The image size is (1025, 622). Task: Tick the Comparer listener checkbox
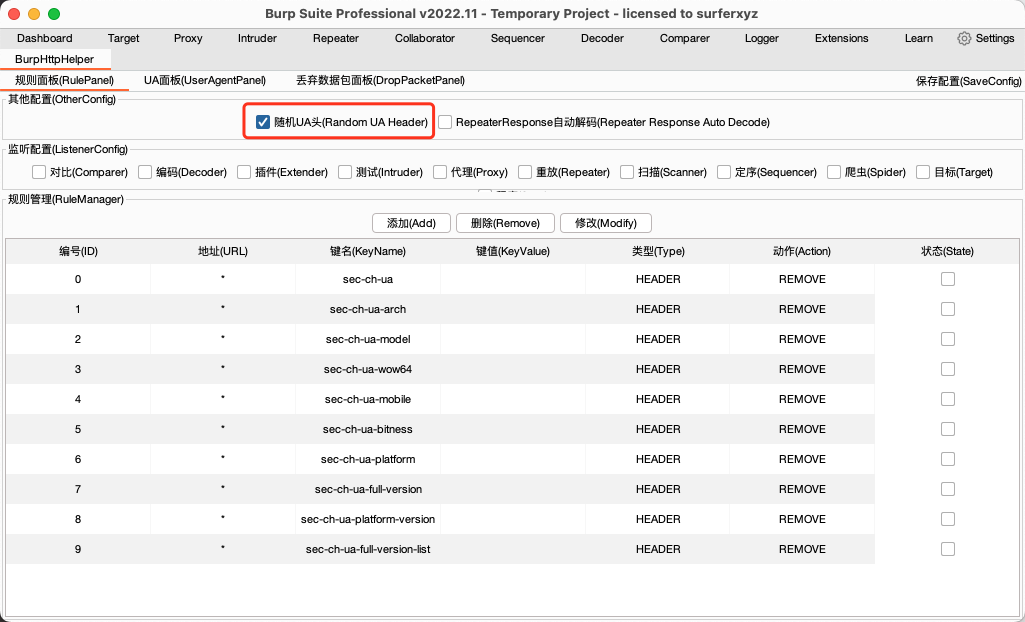point(39,172)
